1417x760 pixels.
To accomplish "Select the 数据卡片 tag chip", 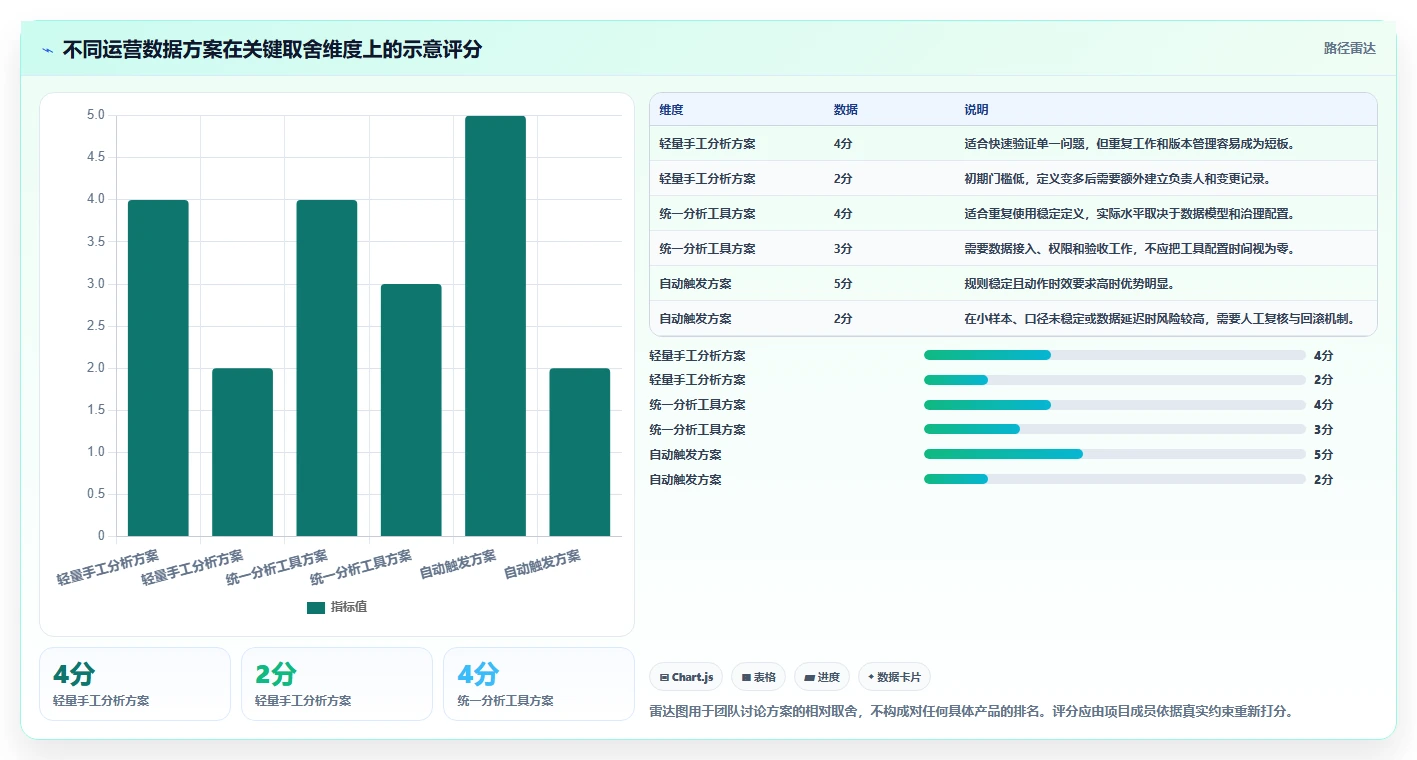I will pyautogui.click(x=894, y=677).
